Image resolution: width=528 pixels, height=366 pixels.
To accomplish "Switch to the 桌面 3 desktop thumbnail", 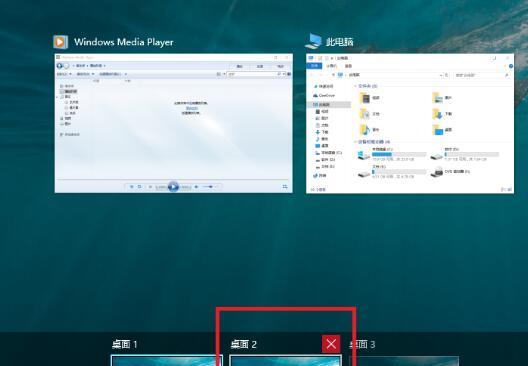I will pos(404,361).
